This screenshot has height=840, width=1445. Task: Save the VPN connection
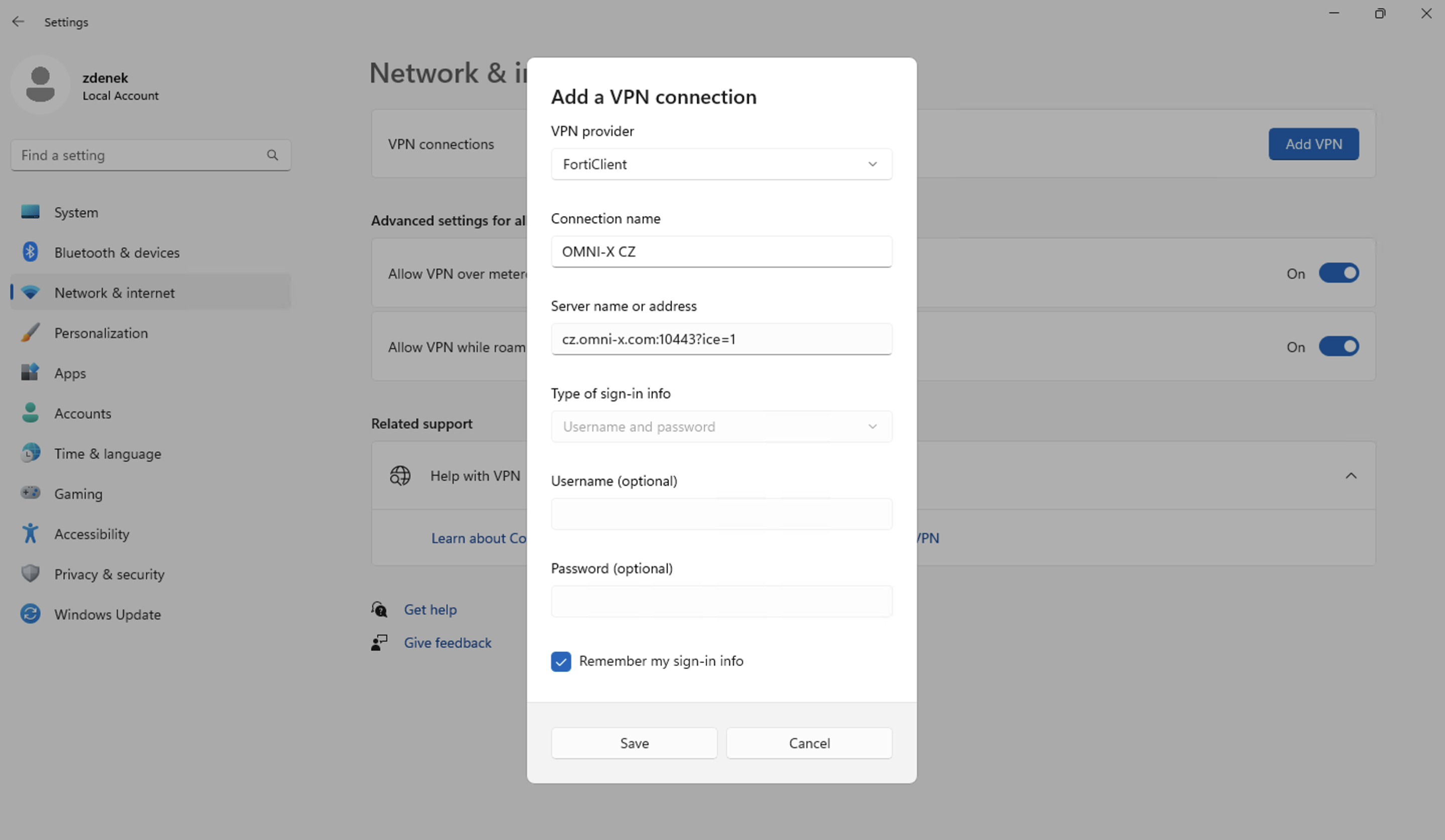pos(634,743)
